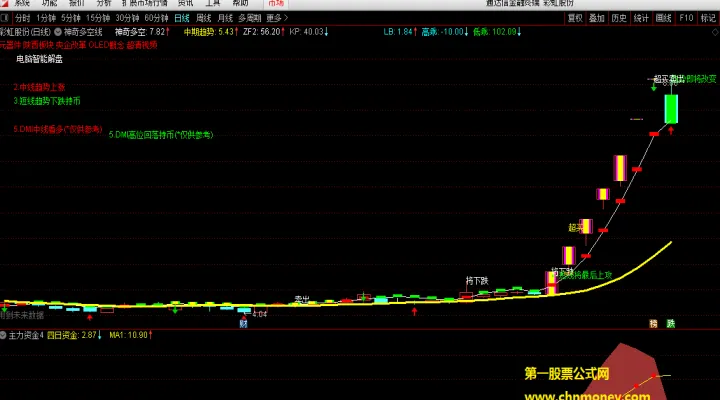Click the 历史 button
The width and height of the screenshot is (720, 400).
click(619, 18)
